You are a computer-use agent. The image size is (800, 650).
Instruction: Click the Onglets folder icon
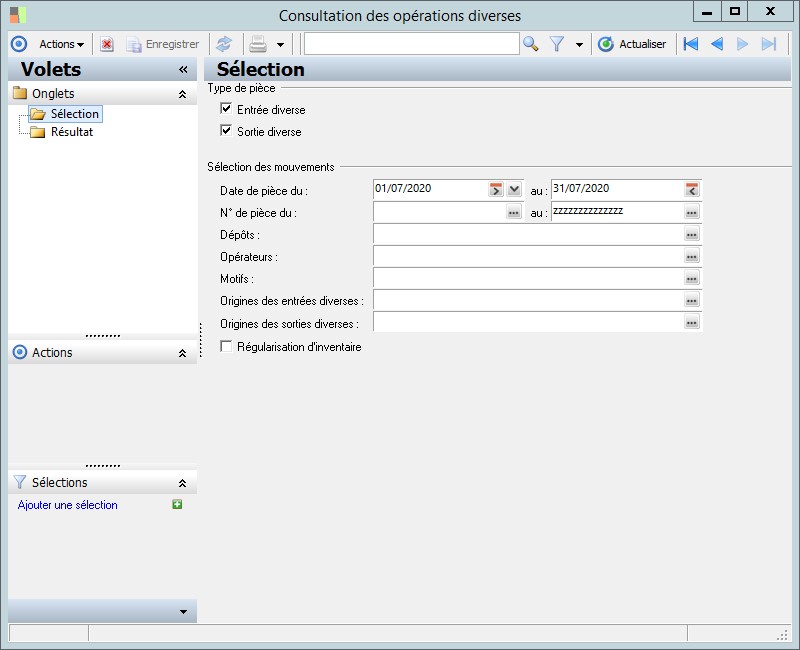pos(20,93)
